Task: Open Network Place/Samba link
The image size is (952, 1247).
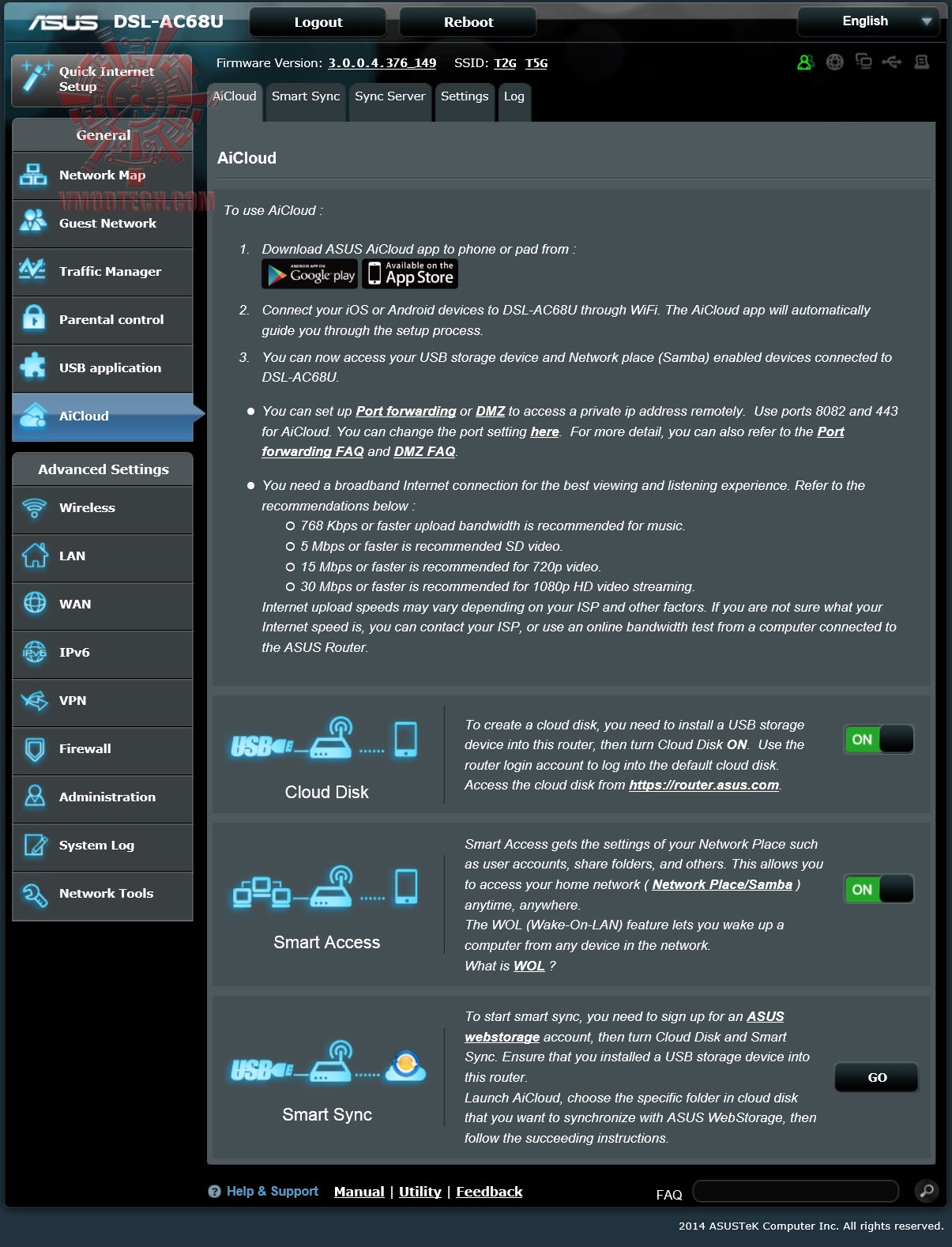Action: point(722,884)
